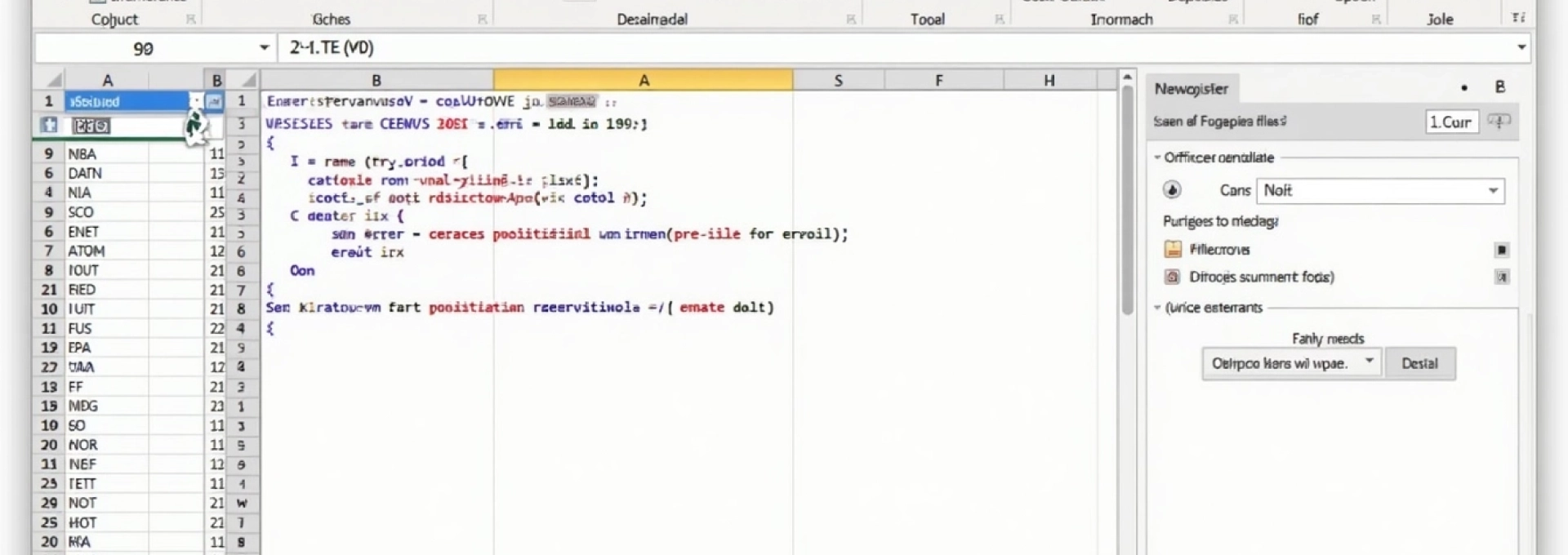This screenshot has width=1568, height=555.
Task: Click the 1.Curr input field
Action: (1452, 122)
